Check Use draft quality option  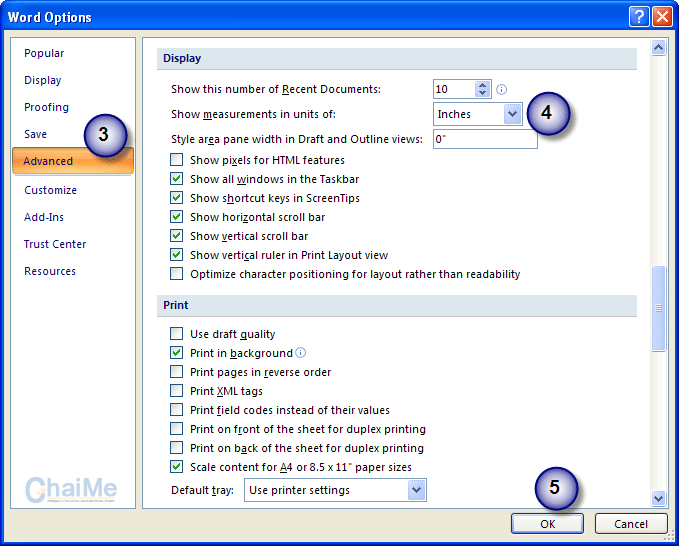click(x=177, y=334)
